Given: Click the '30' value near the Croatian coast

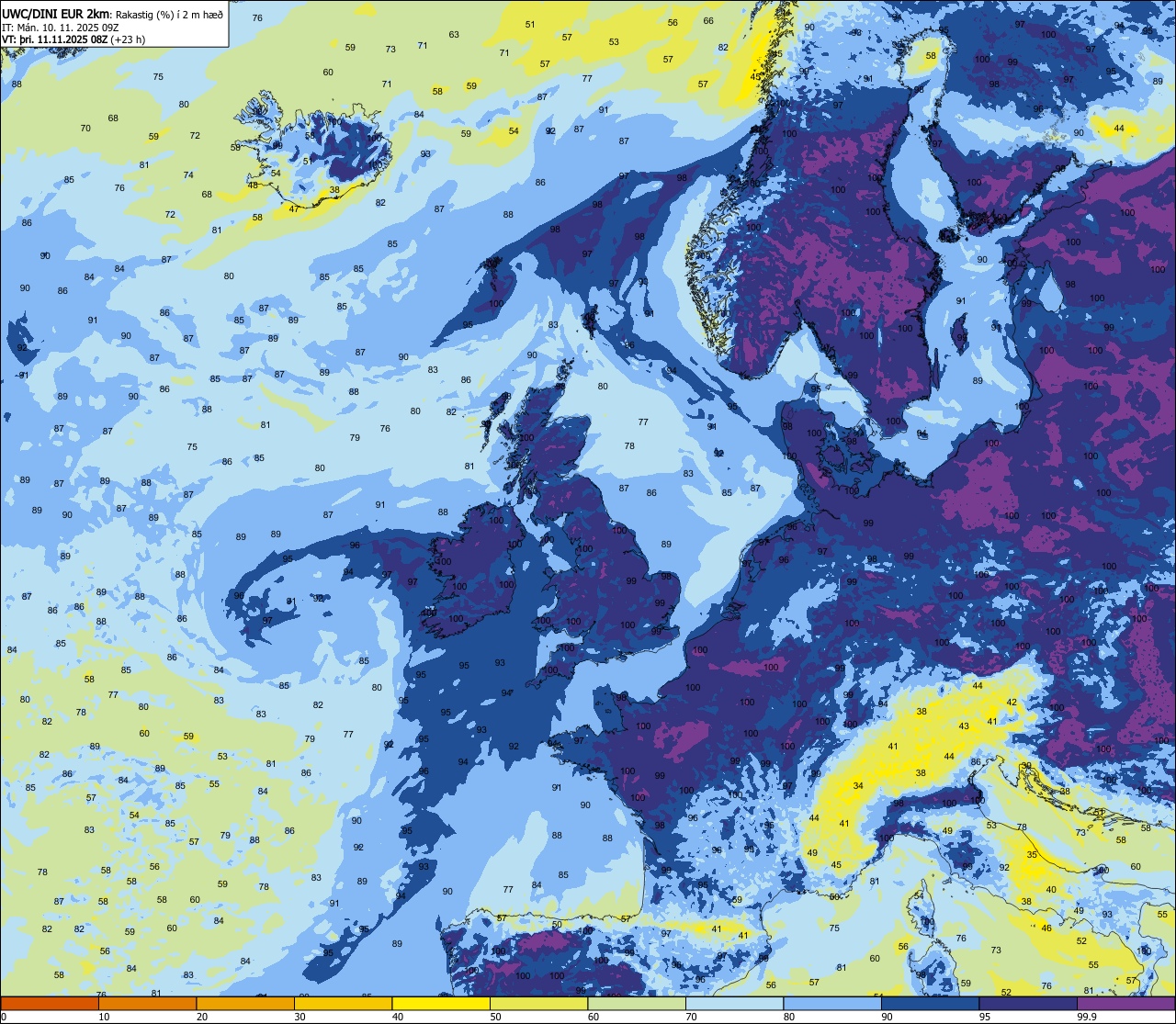Looking at the screenshot, I should [1026, 766].
